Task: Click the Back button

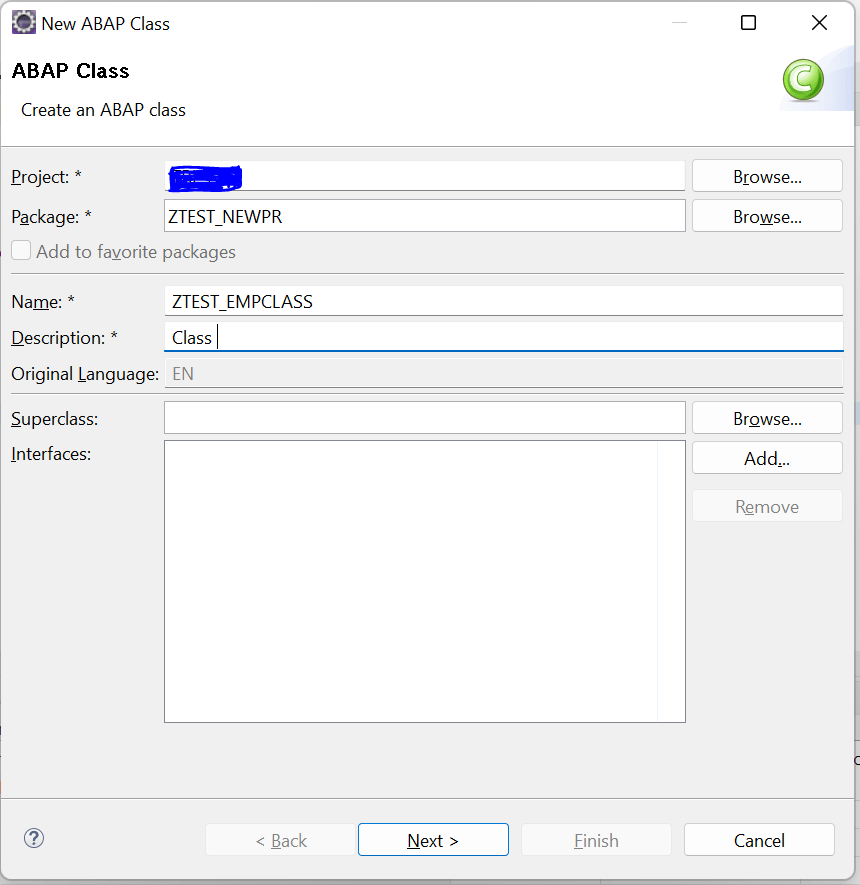Action: pos(280,840)
